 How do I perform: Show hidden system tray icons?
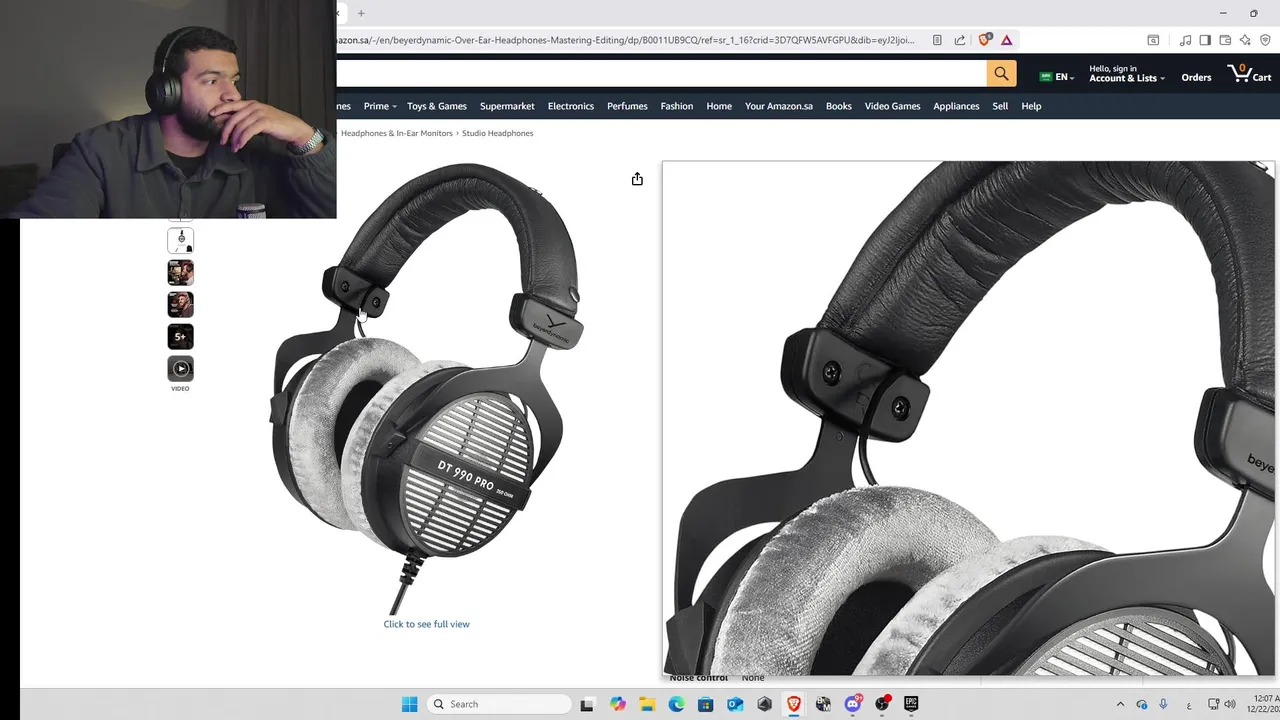click(1120, 704)
